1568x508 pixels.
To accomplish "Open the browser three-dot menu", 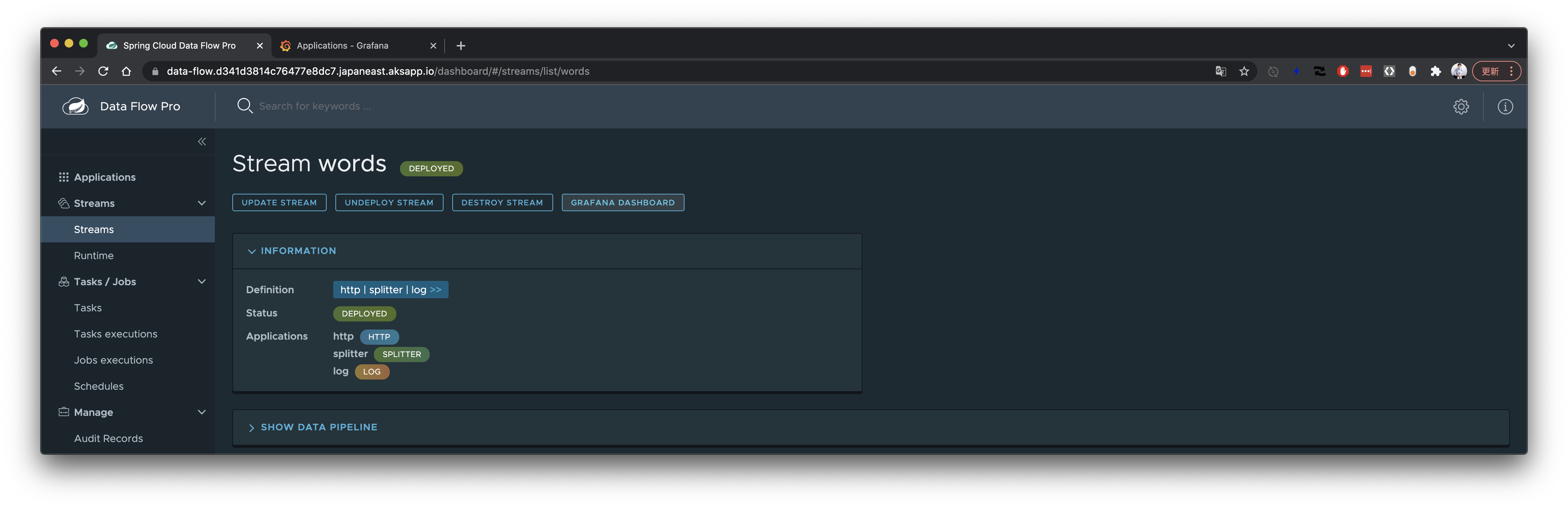I will (x=1511, y=71).
